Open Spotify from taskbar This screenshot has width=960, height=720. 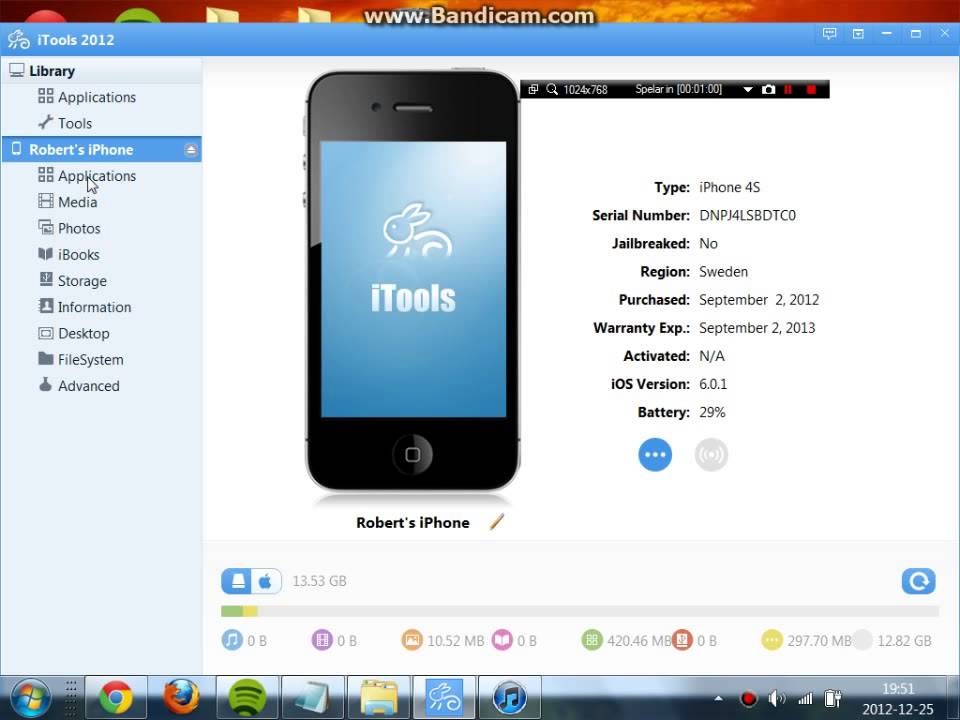tap(247, 698)
